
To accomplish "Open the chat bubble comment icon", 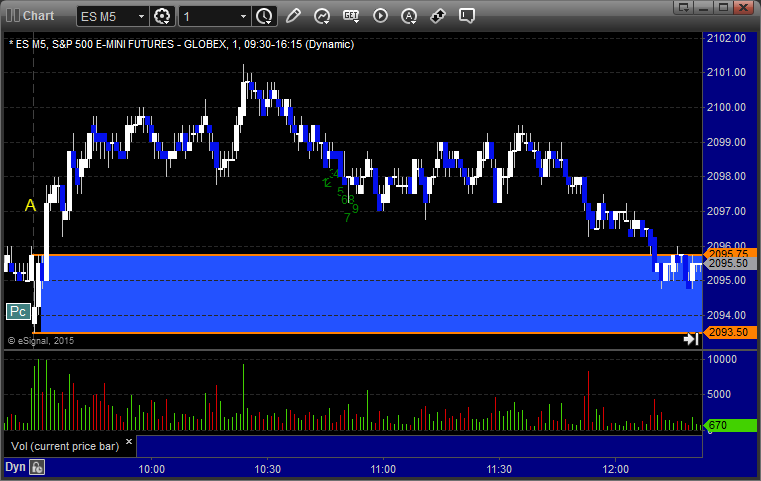I will (467, 17).
